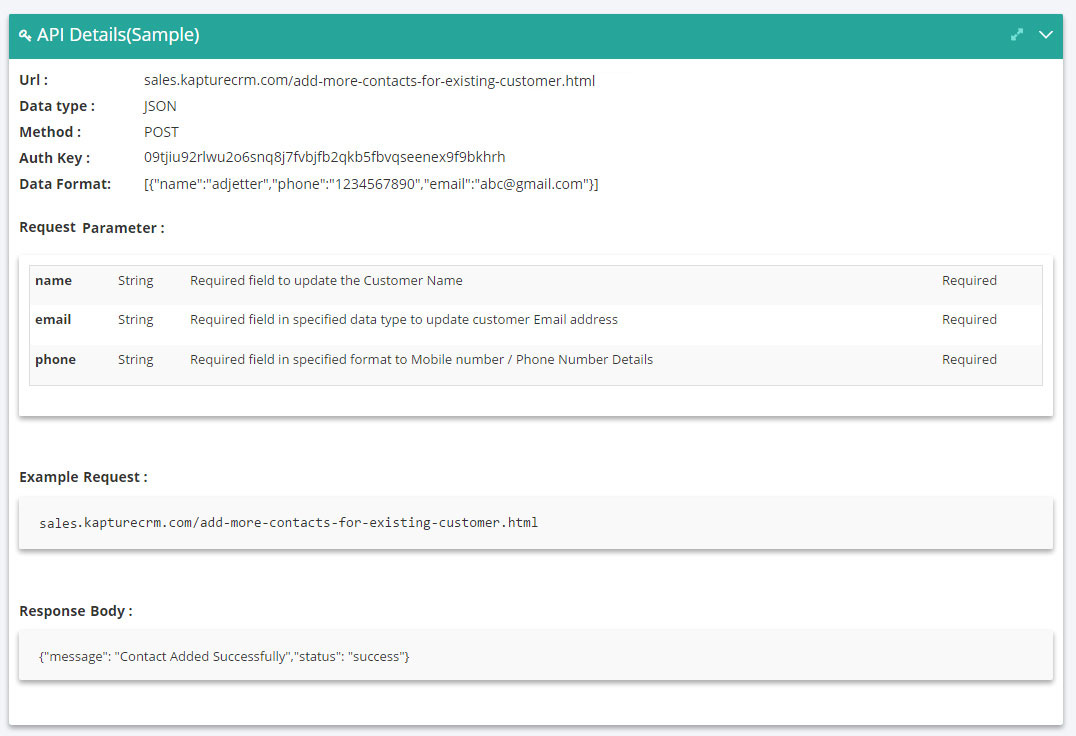Click the customer Email address description
This screenshot has height=736, width=1076.
point(404,320)
